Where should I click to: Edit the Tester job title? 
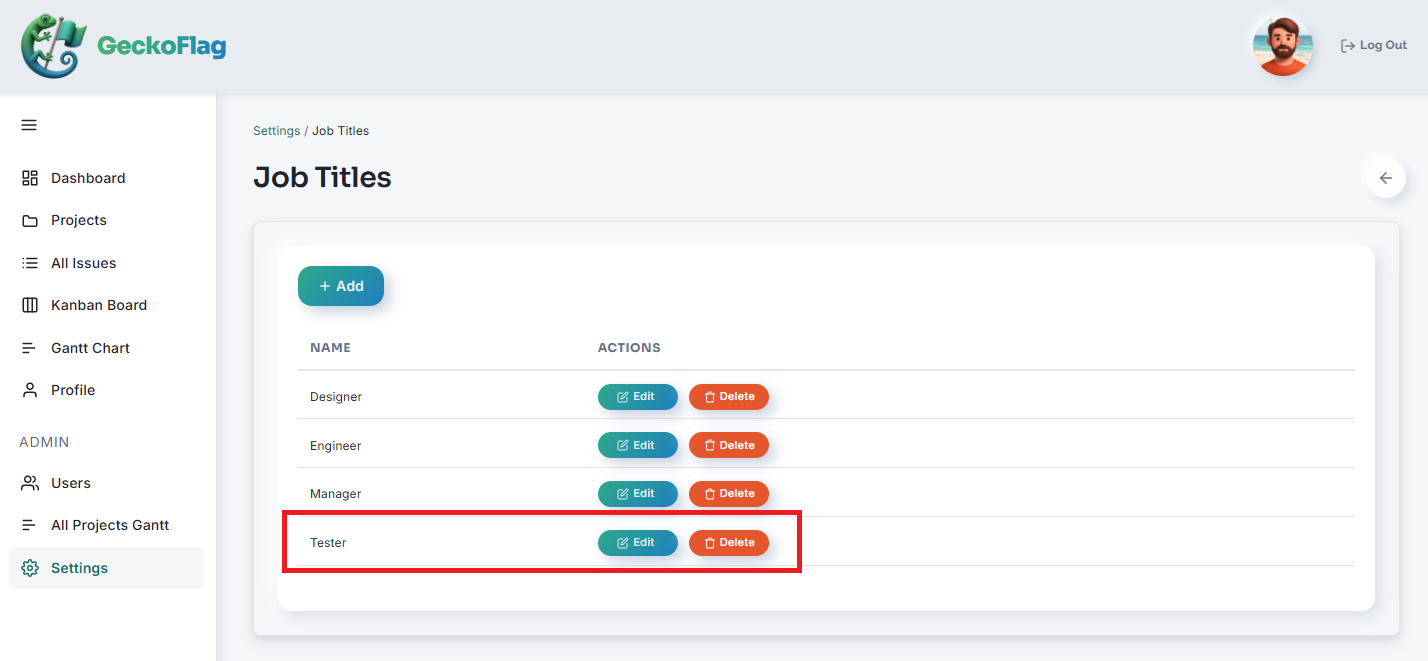coord(638,543)
